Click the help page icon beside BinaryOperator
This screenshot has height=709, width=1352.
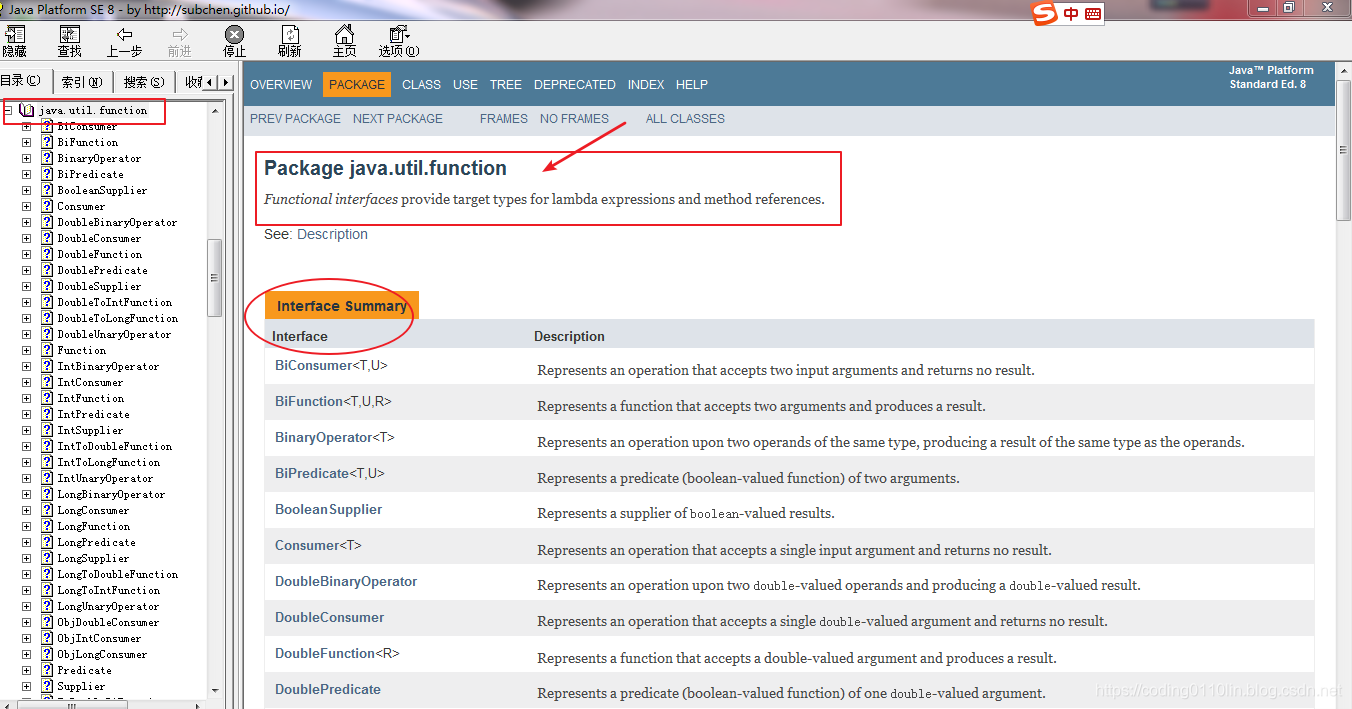[47, 158]
